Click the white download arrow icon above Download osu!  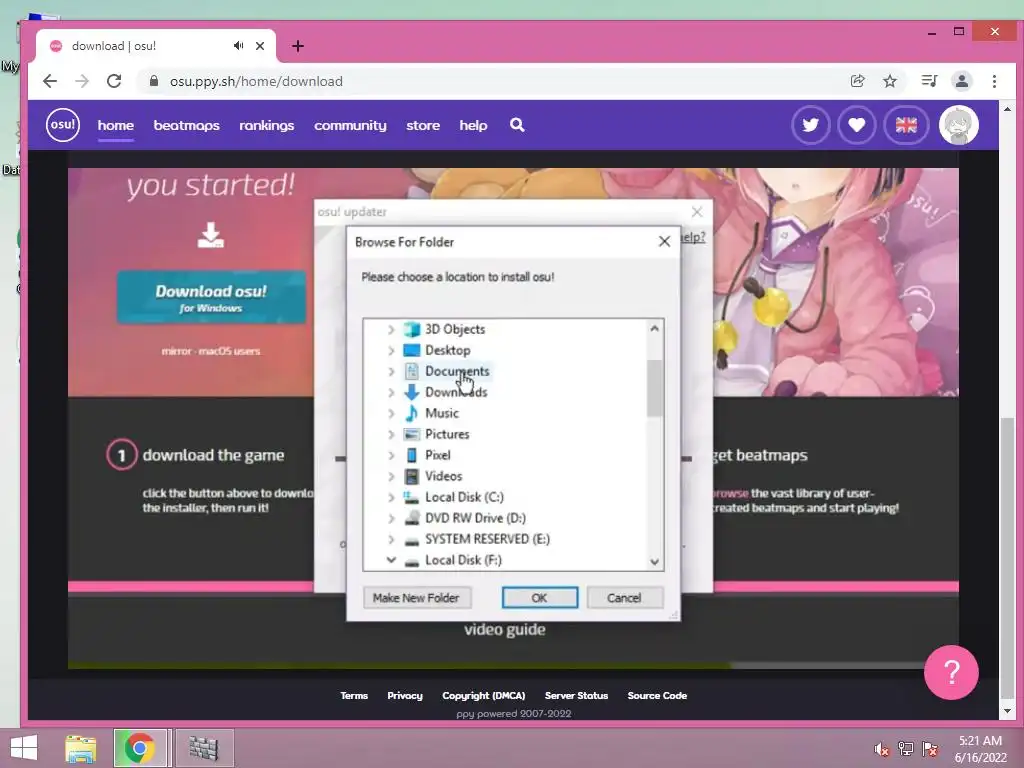(x=211, y=235)
